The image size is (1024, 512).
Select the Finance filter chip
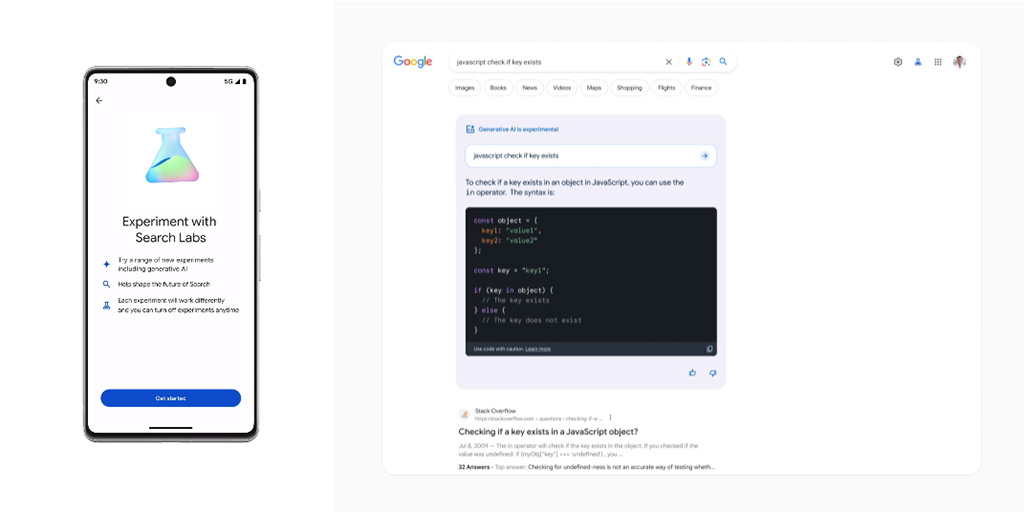point(701,88)
